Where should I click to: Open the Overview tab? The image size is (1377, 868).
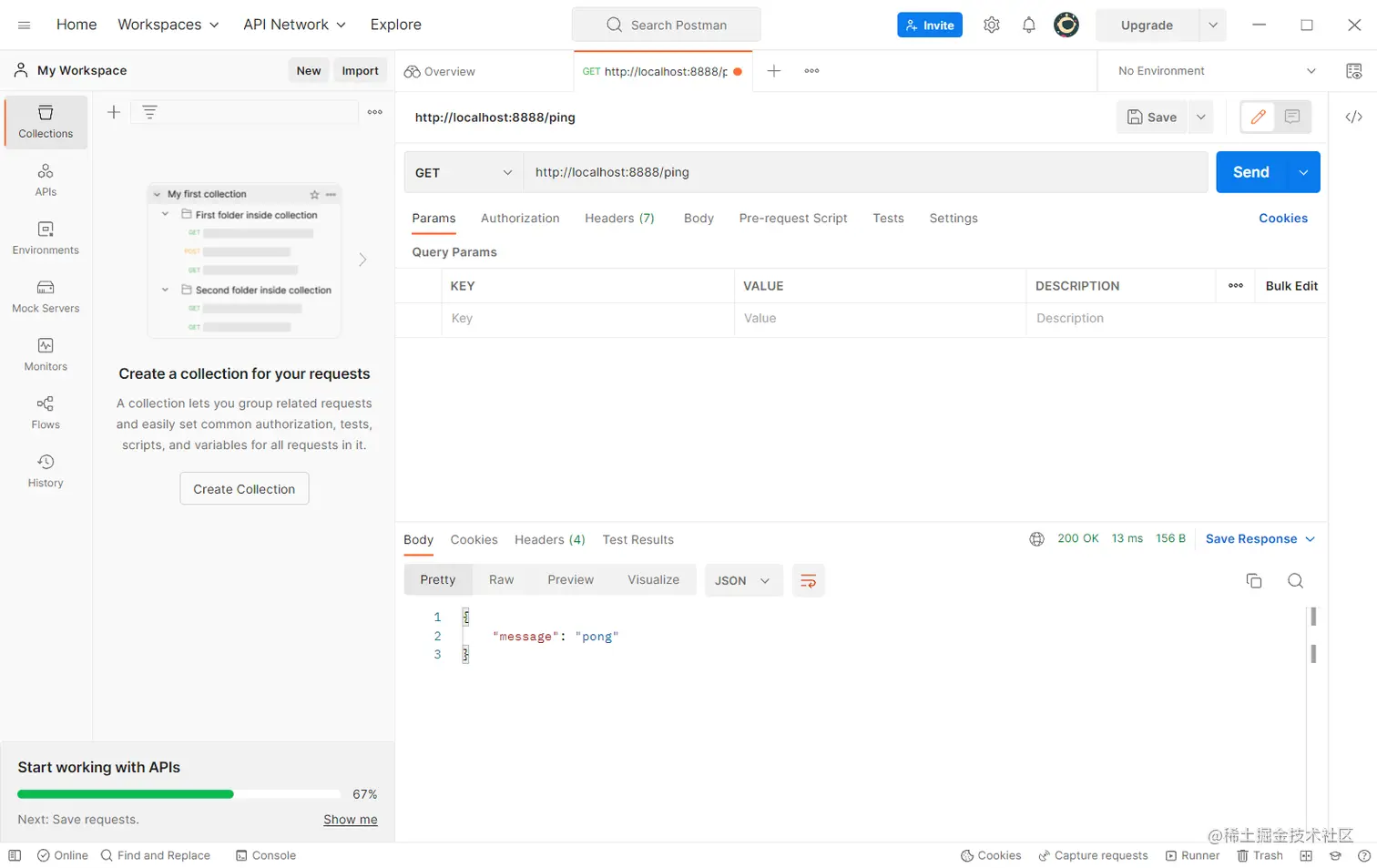click(x=440, y=71)
